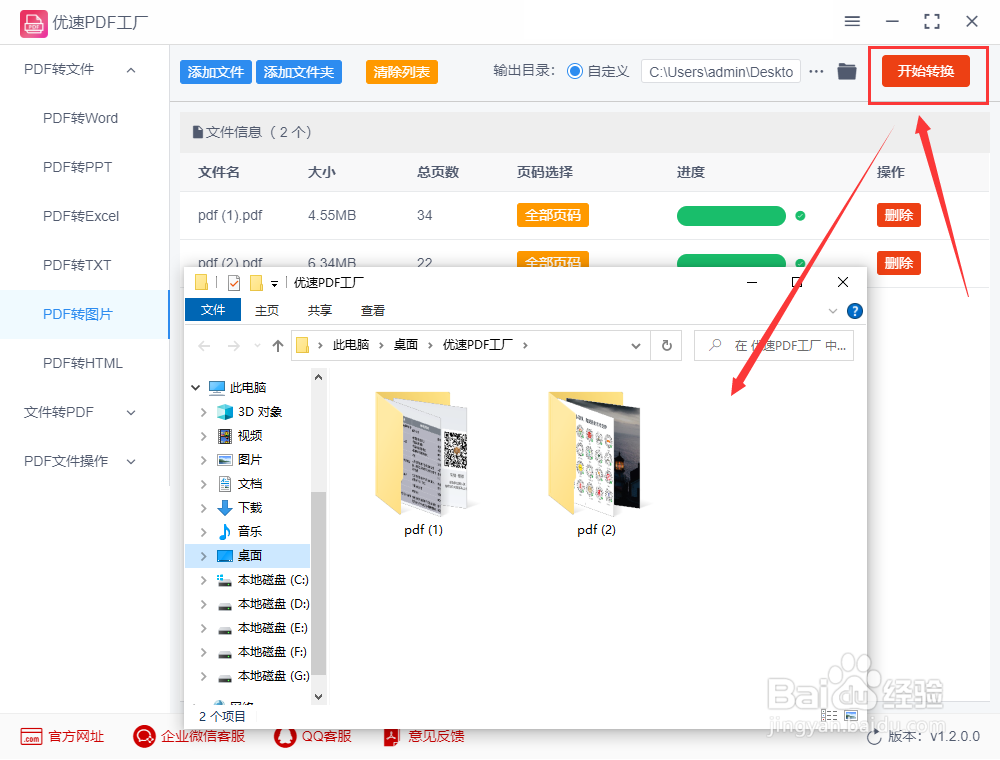Click 全部页码 for pdf (1).pdf
Screen dimensions: 1000x760
(x=552, y=216)
